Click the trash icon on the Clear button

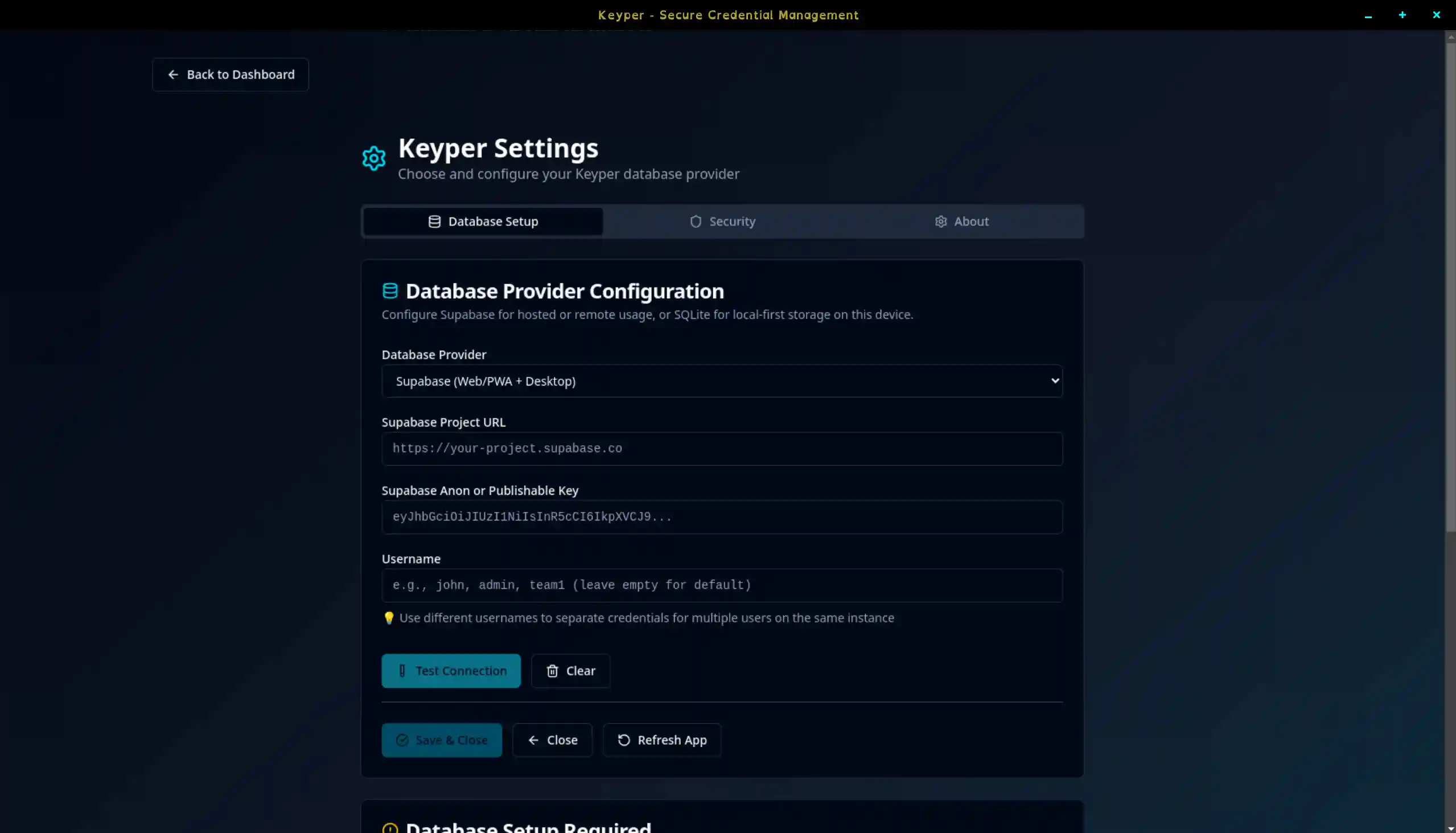(552, 671)
